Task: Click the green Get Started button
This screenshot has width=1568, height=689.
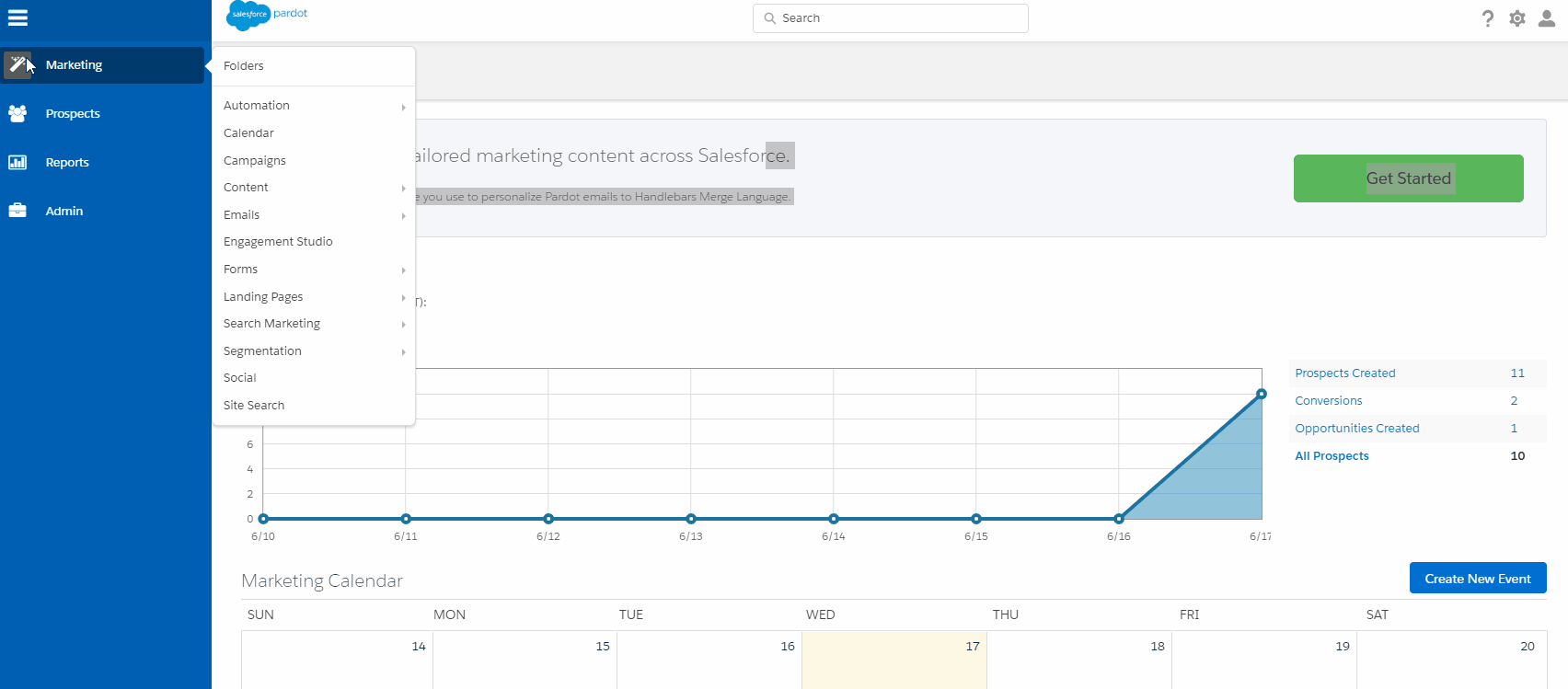Action: point(1408,178)
